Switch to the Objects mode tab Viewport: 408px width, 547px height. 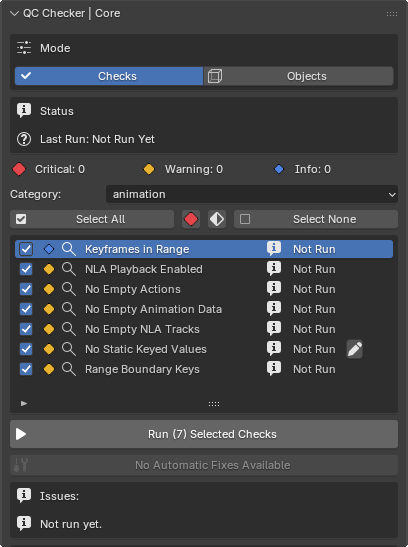coord(299,76)
